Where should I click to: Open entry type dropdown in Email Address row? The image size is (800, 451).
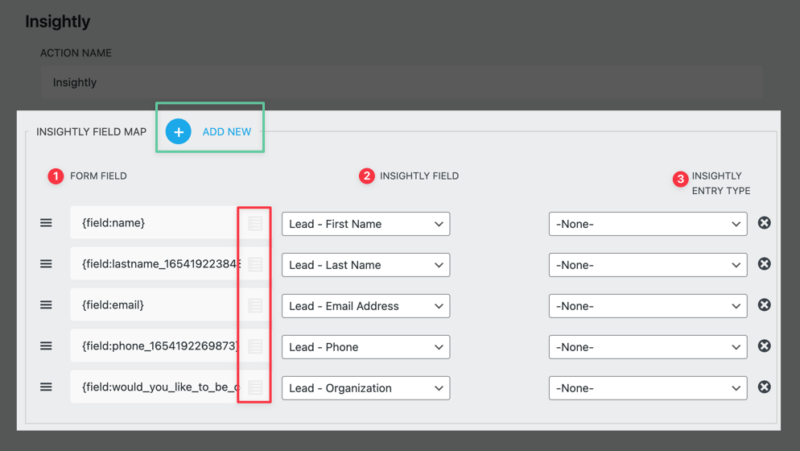(648, 306)
